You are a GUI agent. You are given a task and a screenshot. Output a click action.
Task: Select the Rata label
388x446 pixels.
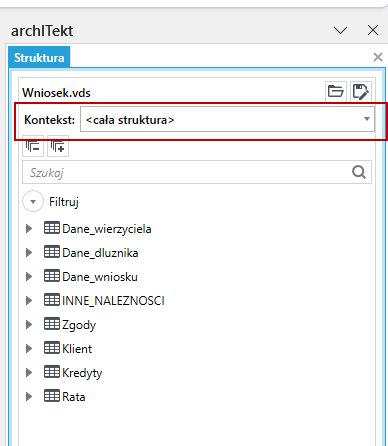point(74,397)
